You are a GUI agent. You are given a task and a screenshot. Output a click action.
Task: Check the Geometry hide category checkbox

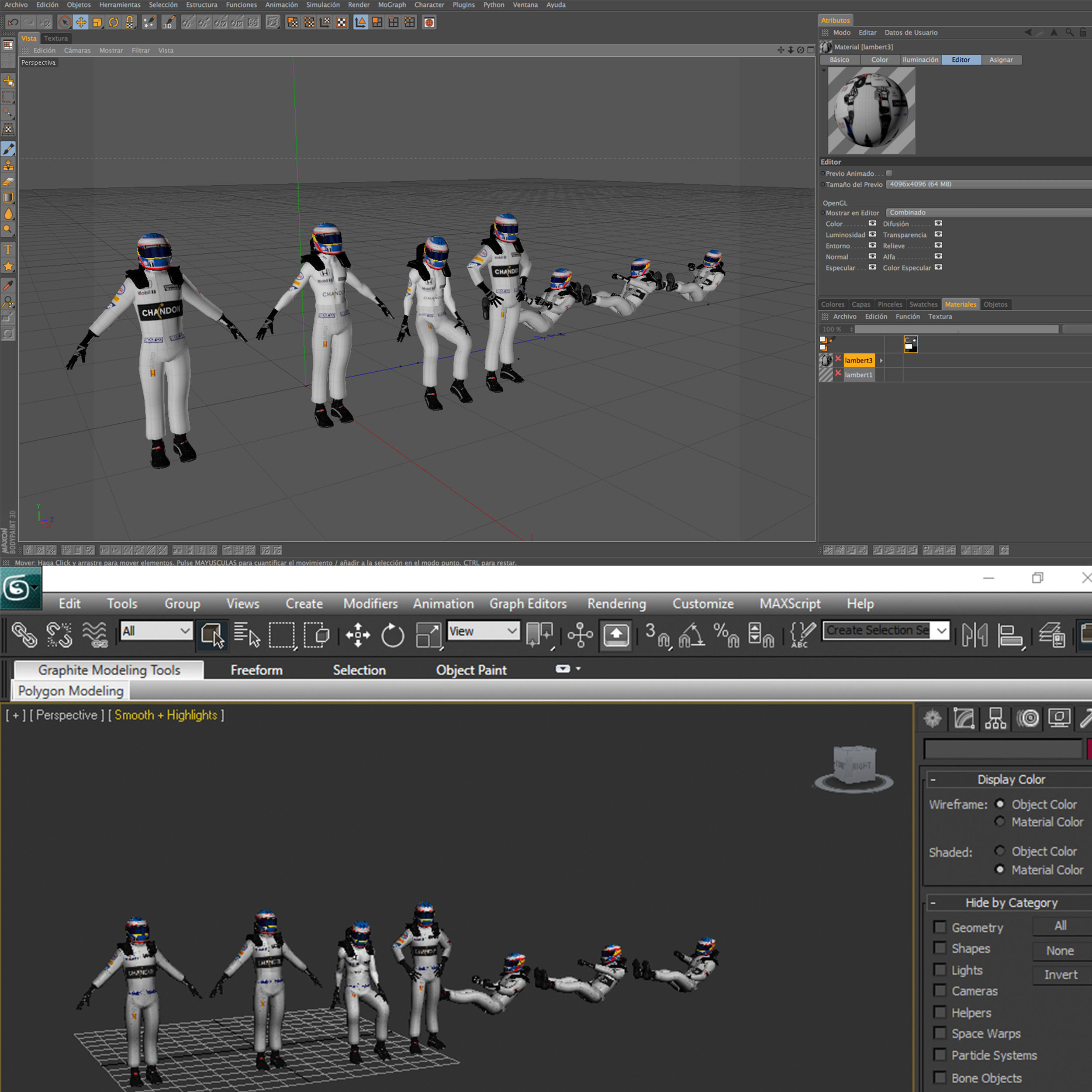click(940, 927)
